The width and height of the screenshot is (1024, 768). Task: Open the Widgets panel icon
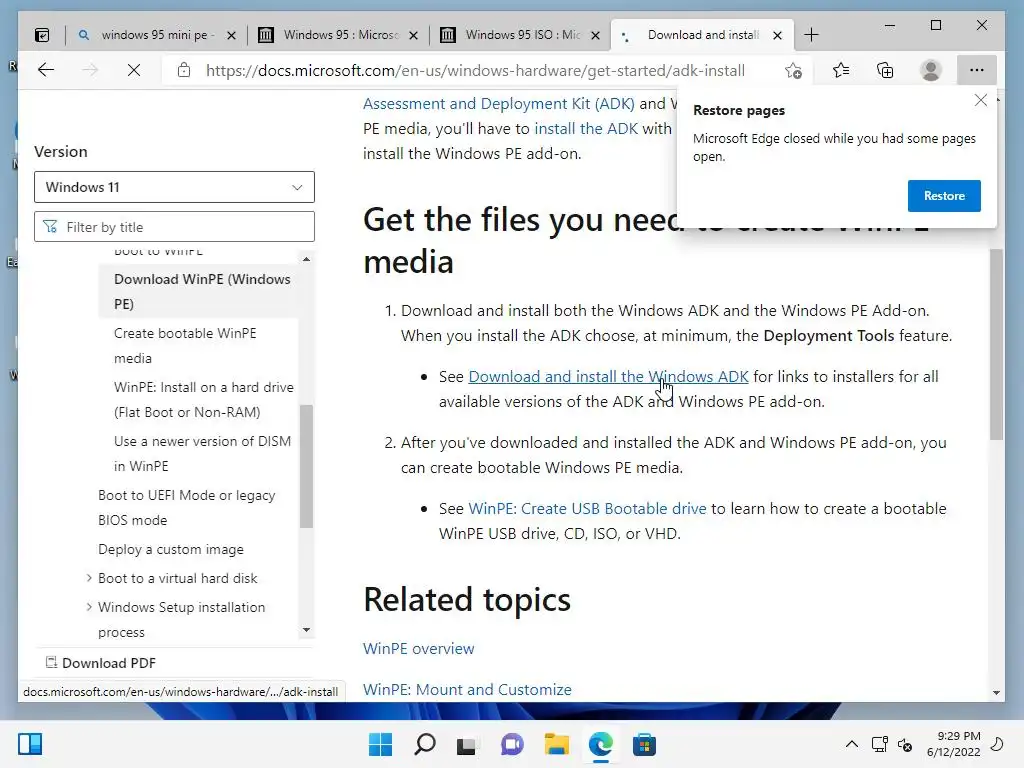click(30, 744)
